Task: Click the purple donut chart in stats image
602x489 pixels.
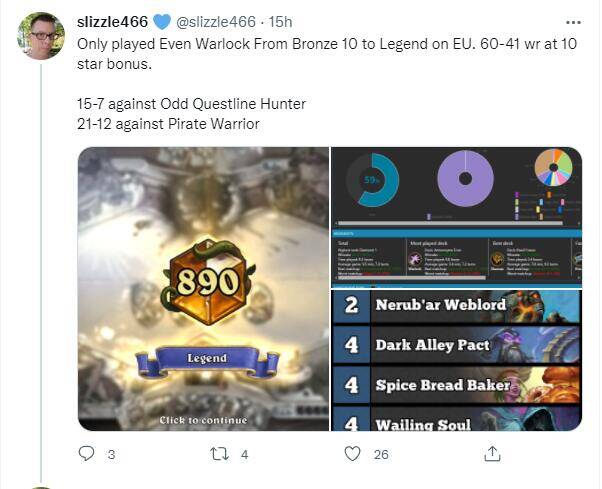Action: [465, 178]
